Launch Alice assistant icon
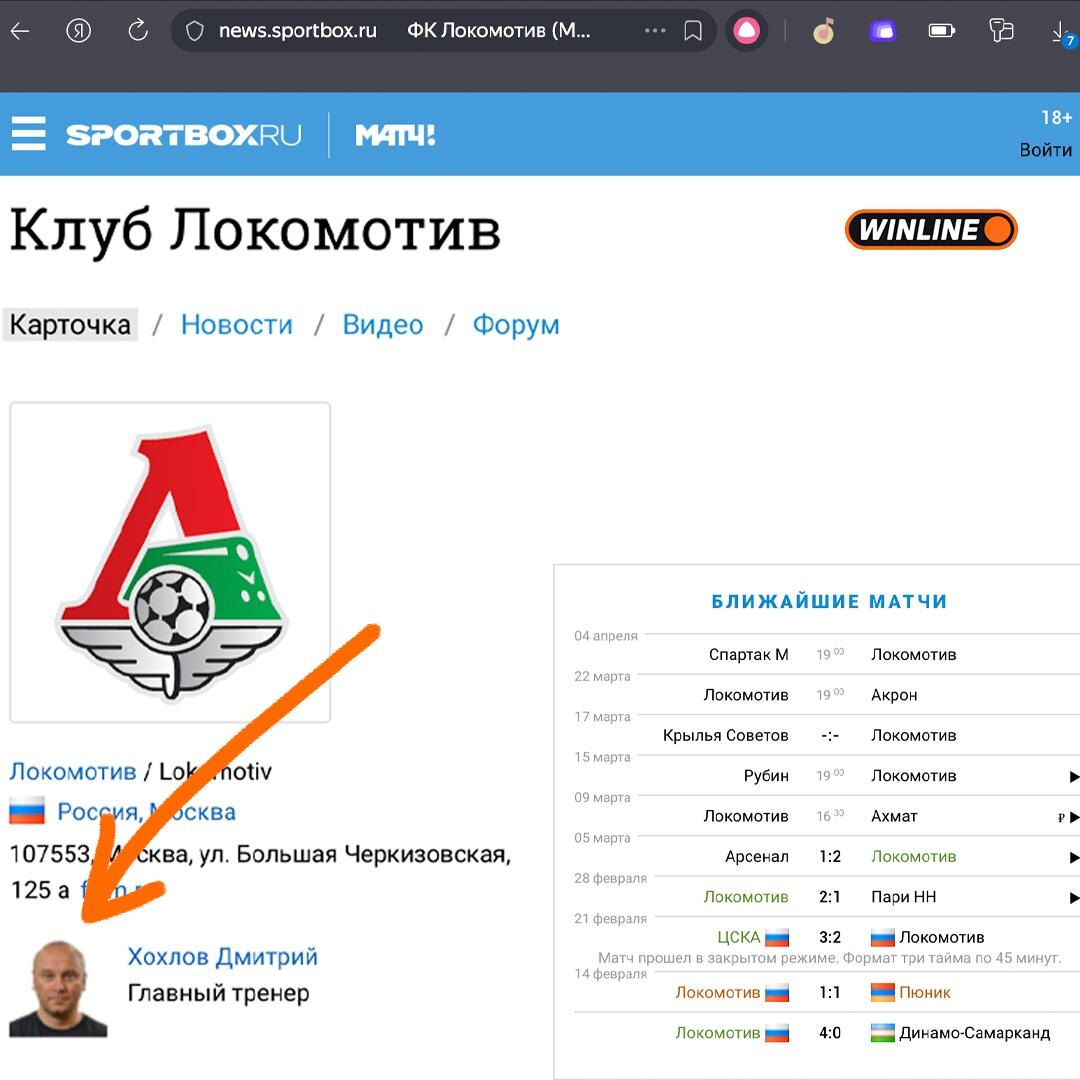Image resolution: width=1080 pixels, height=1080 pixels. (x=746, y=31)
